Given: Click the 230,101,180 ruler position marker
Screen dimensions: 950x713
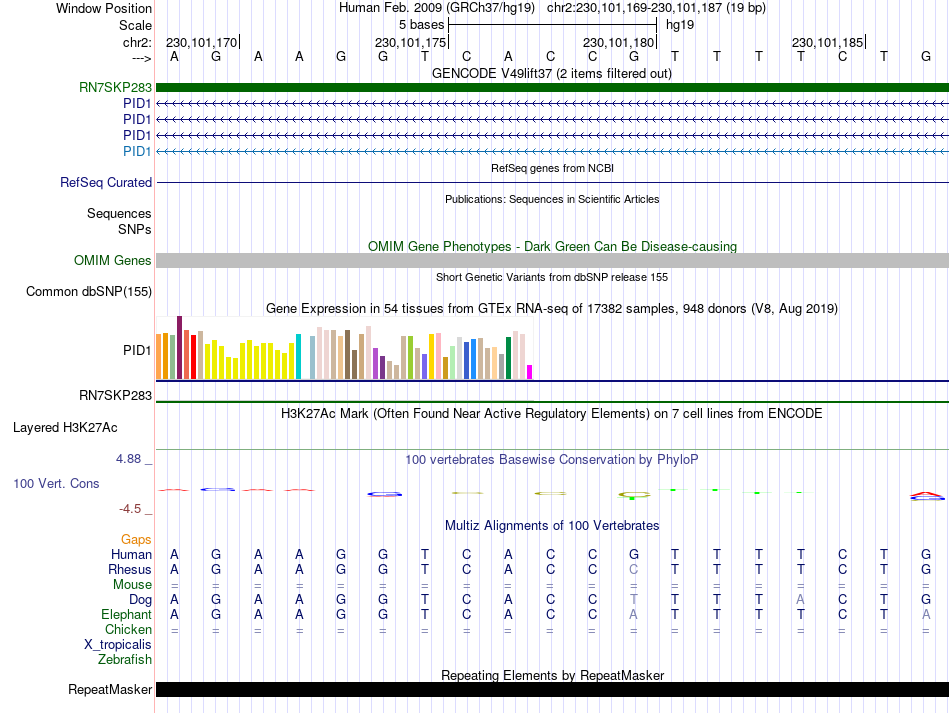Looking at the screenshot, I should (619, 42).
